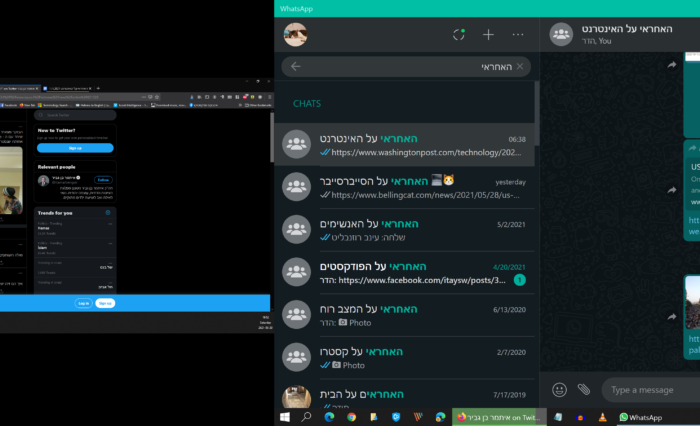Open the Windows Start menu

pyautogui.click(x=285, y=417)
